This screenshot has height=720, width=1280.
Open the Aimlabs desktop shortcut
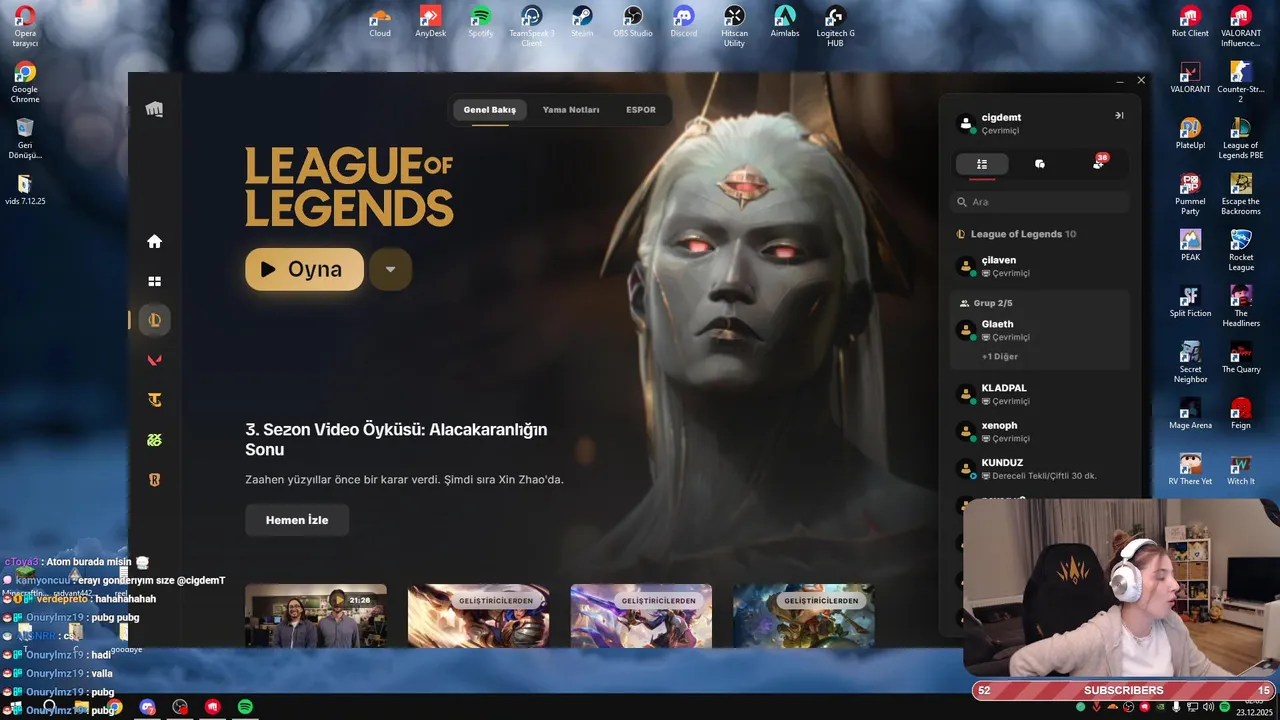click(785, 22)
